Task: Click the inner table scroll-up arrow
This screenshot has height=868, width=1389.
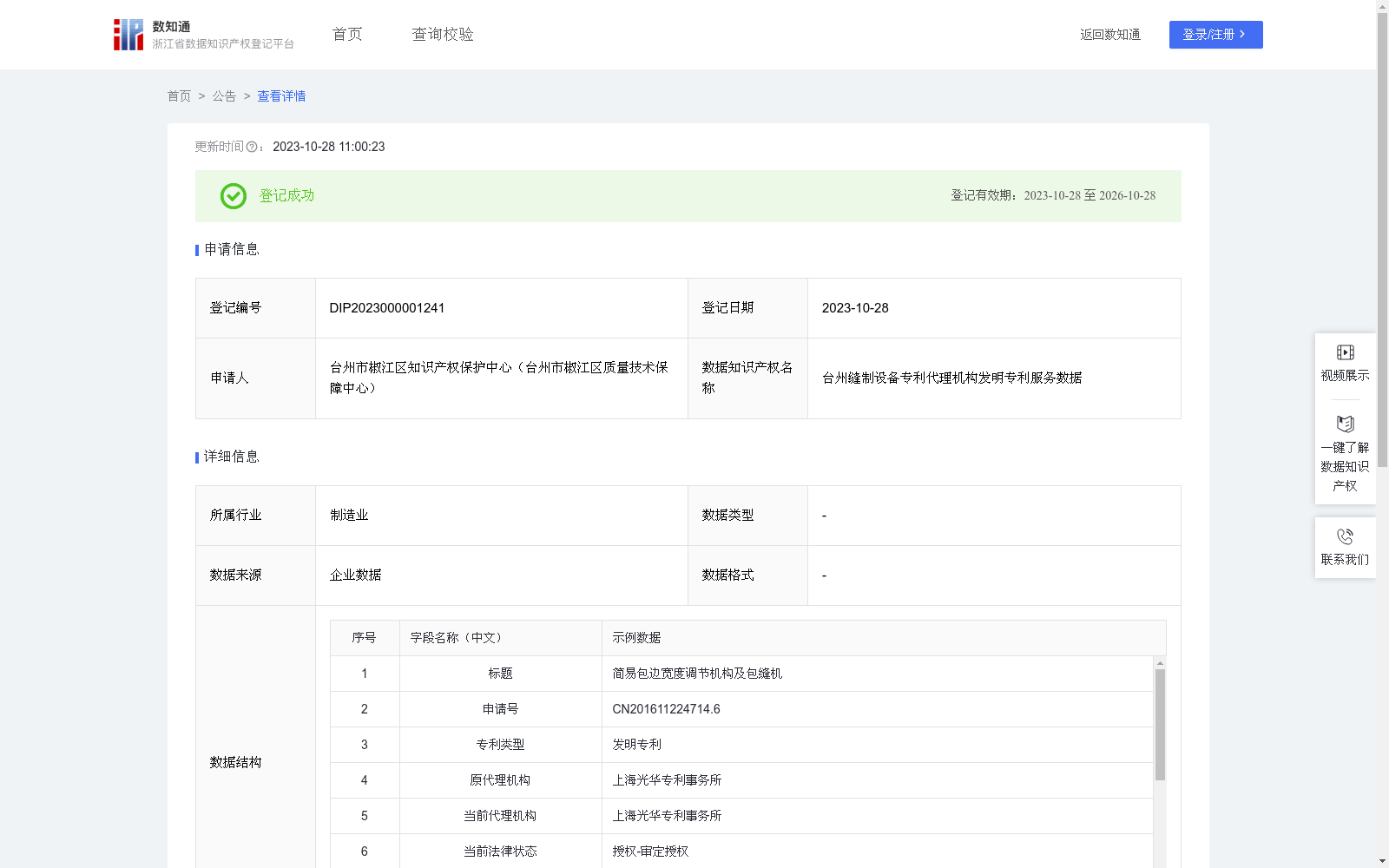Action: coord(1160,663)
